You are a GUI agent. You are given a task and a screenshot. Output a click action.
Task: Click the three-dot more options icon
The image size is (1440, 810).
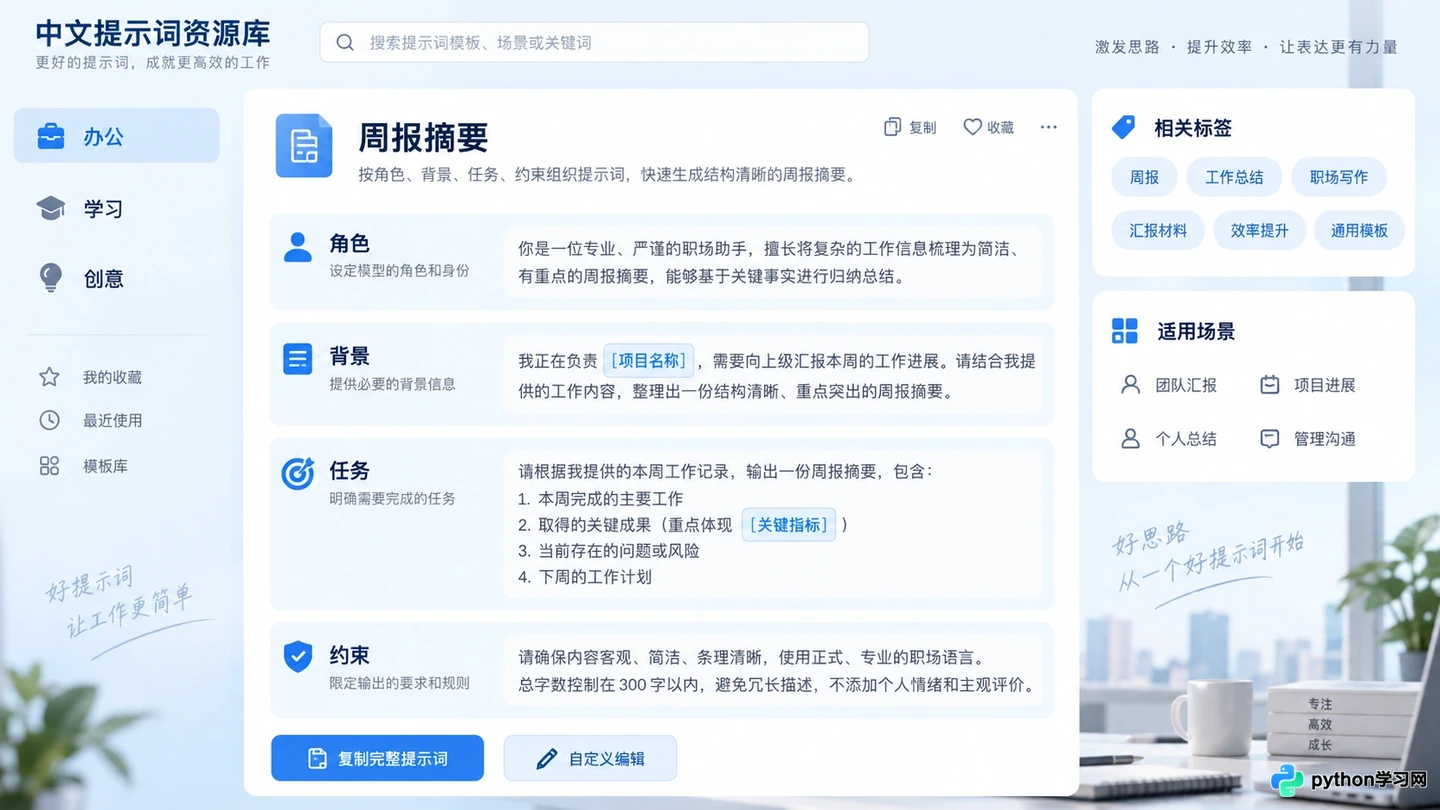click(1048, 127)
